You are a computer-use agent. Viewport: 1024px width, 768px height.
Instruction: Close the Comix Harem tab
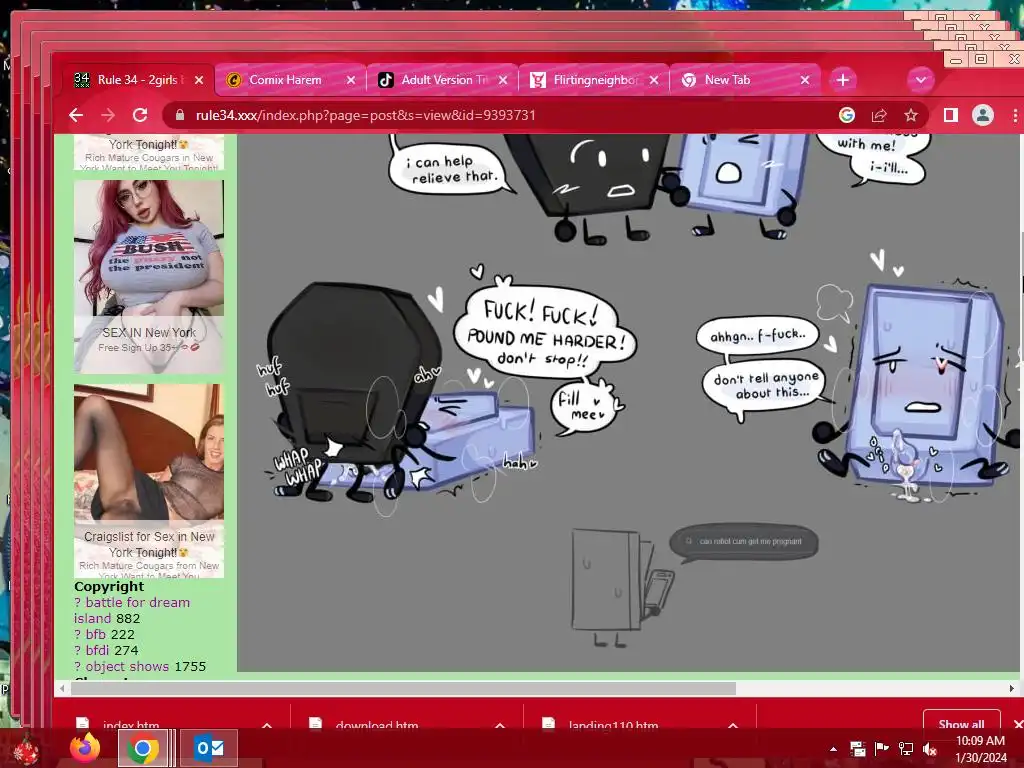351,80
